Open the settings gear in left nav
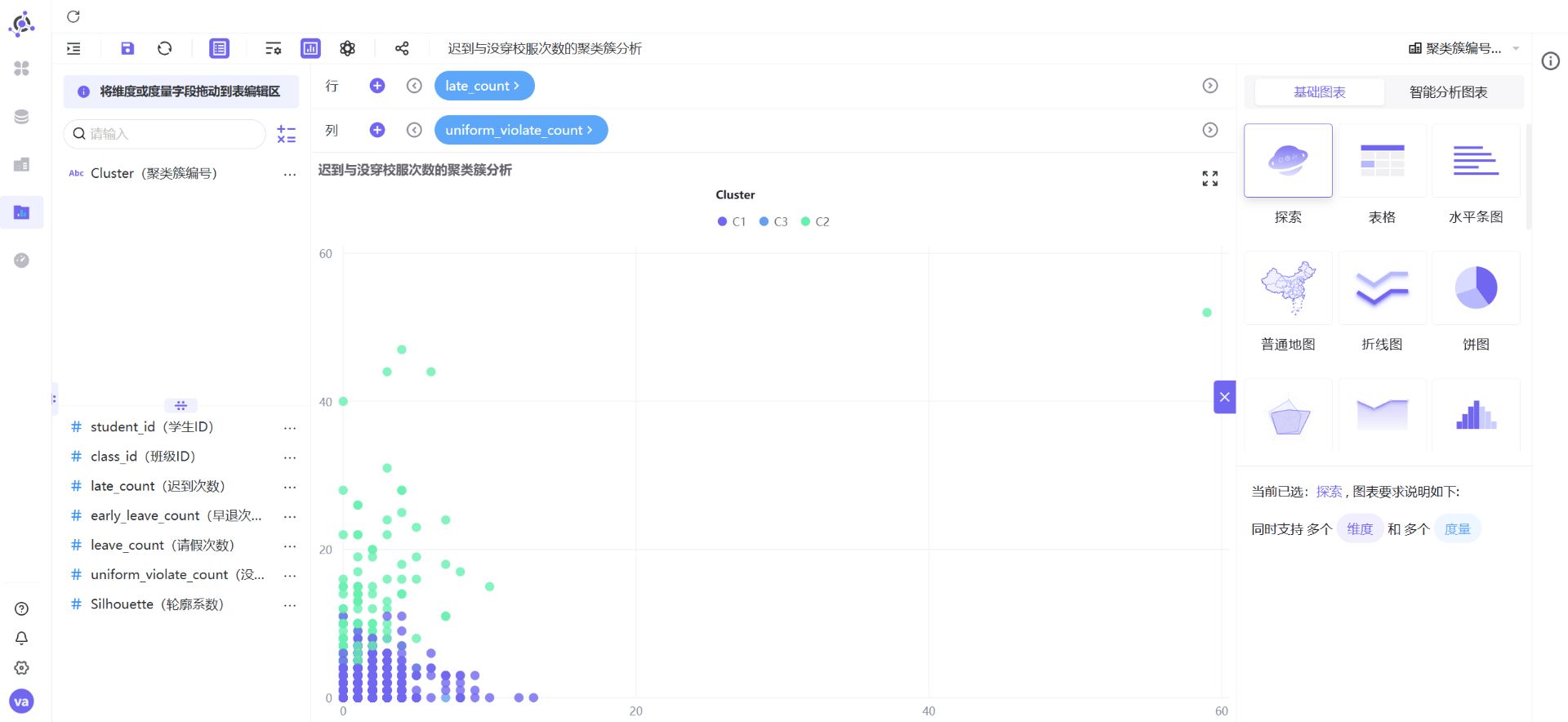 22,667
